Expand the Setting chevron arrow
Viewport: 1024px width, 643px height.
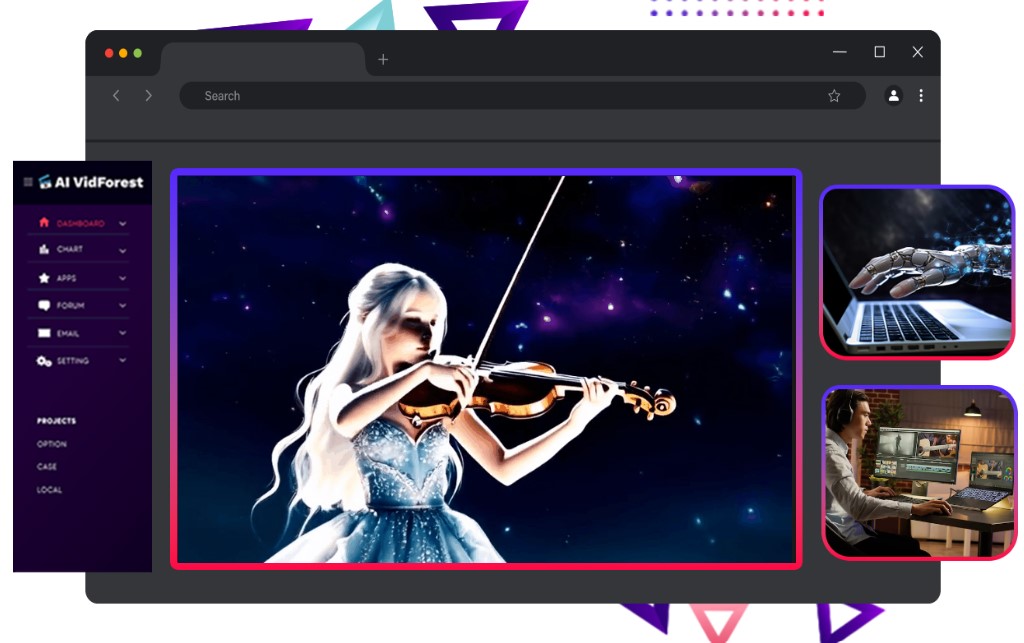coord(123,360)
